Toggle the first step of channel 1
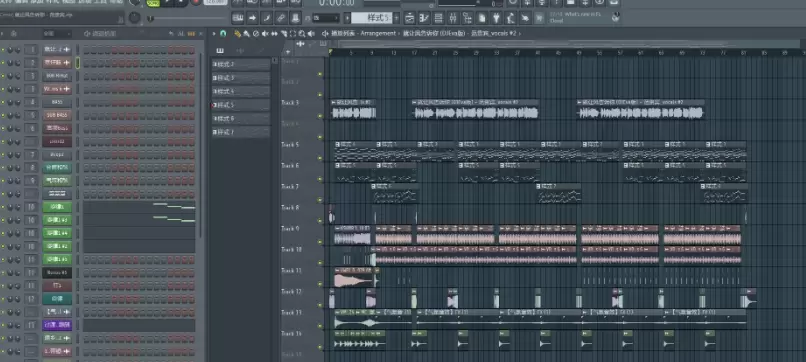The width and height of the screenshot is (806, 362). point(86,50)
